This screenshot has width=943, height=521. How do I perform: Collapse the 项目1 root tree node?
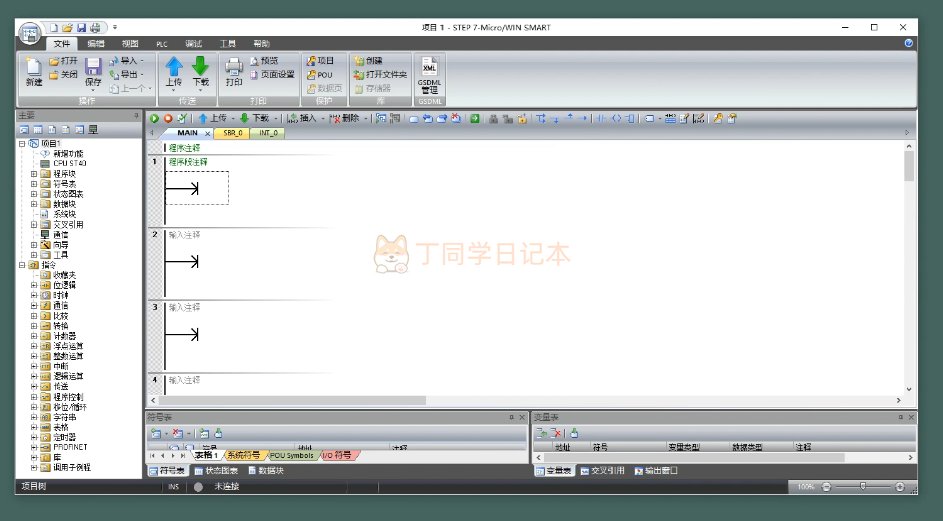click(22, 143)
